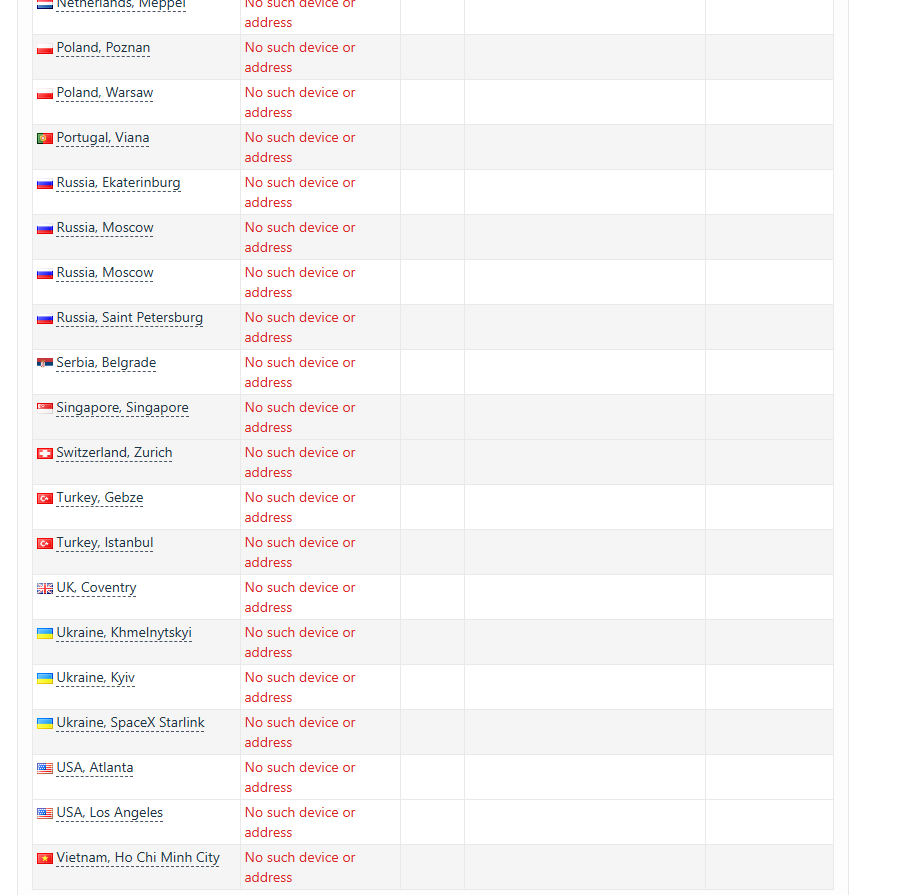Open the Poland, Warsaw node link
903x895 pixels.
coord(105,93)
